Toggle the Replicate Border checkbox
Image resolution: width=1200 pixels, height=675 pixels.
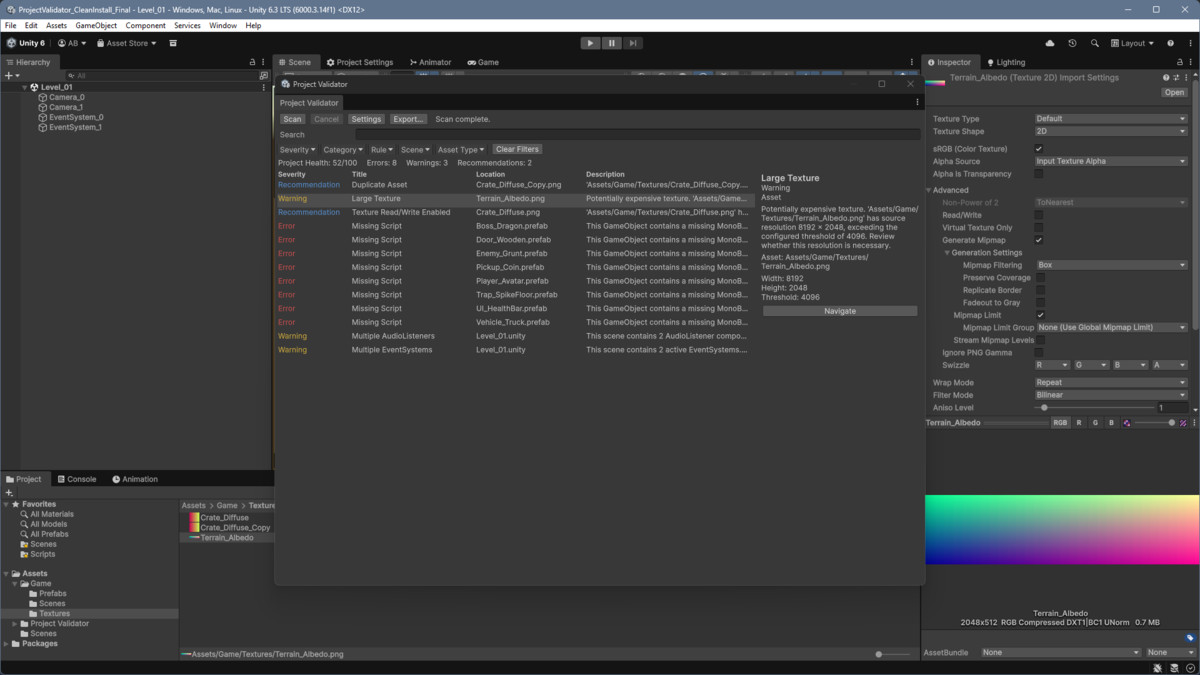click(x=1040, y=290)
